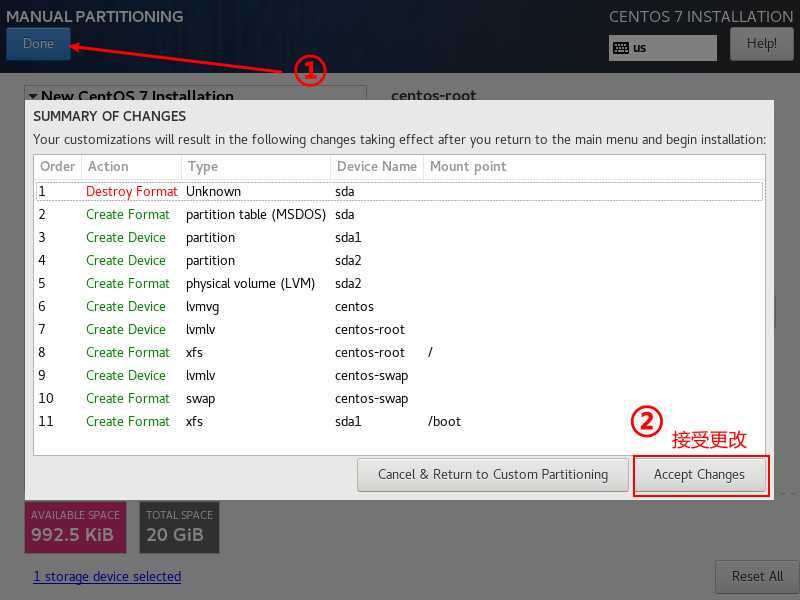The image size is (800, 600).
Task: Open the 1 storage device selected link
Action: (x=107, y=577)
